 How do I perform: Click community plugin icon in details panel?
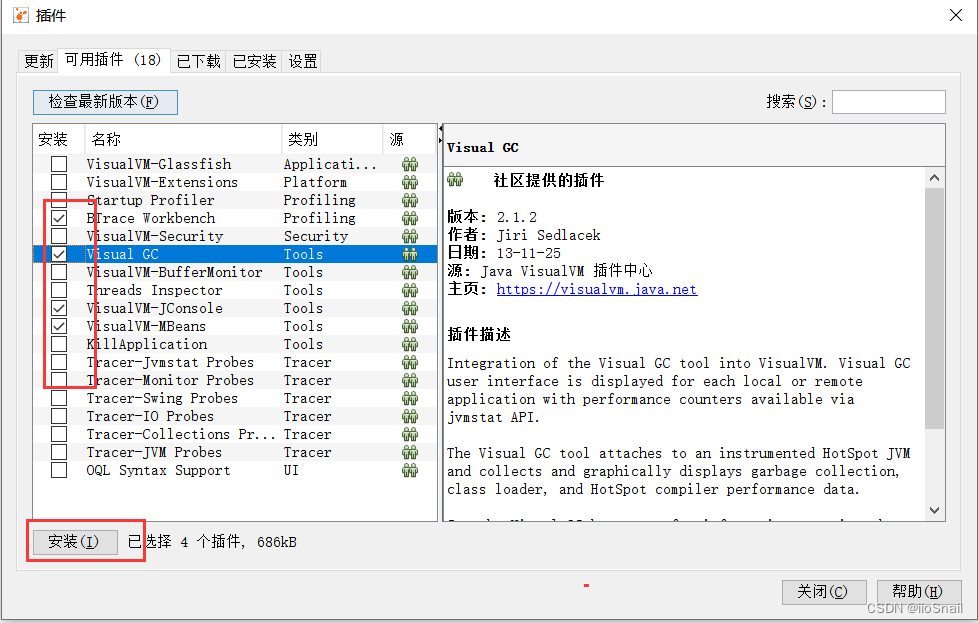tap(455, 180)
